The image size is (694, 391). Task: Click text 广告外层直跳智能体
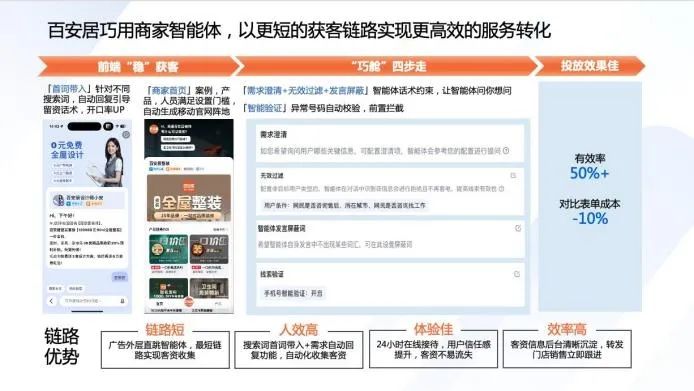point(149,345)
